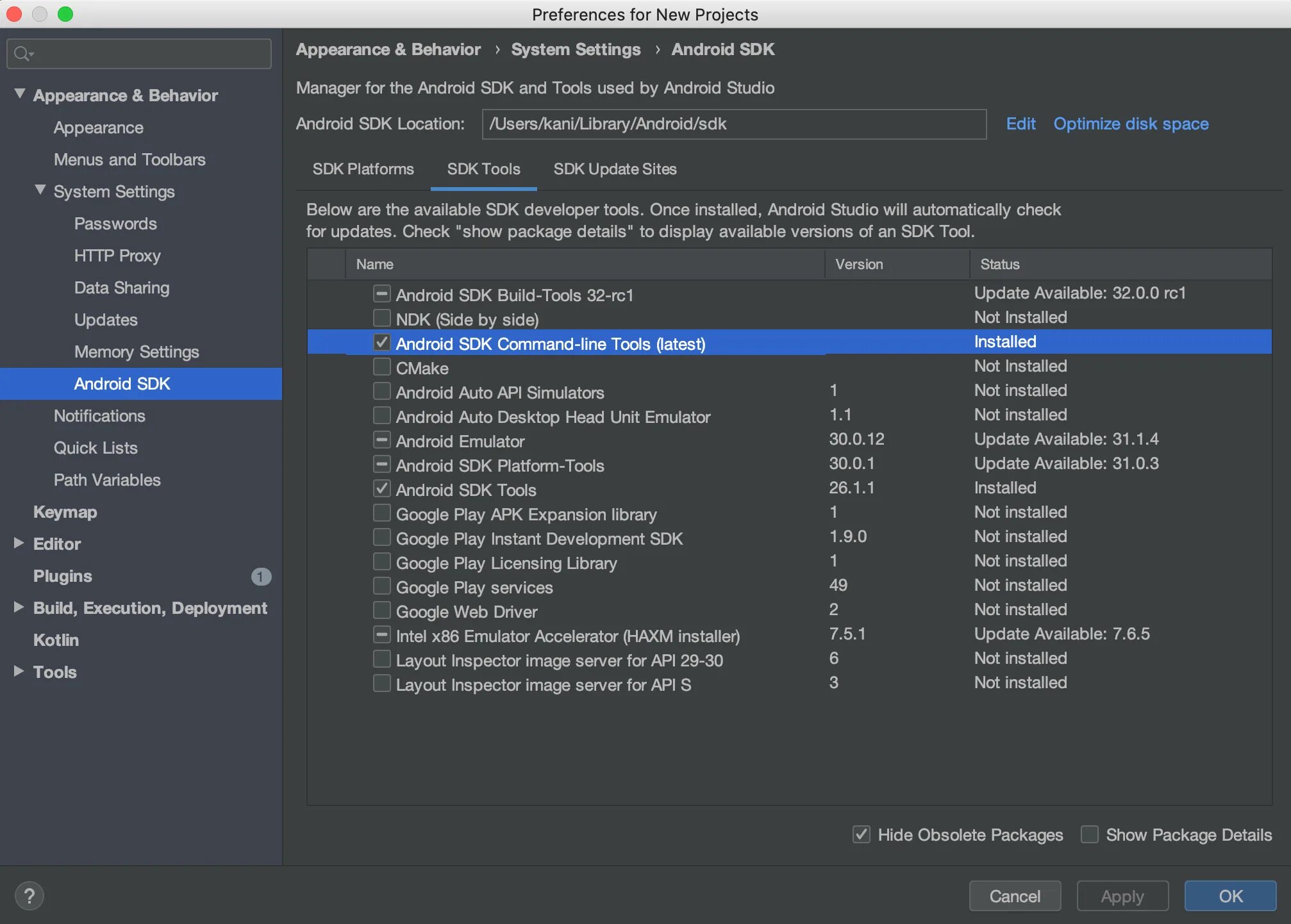
Task: Collapse the Appearance & Behavior tree node
Action: 20,94
